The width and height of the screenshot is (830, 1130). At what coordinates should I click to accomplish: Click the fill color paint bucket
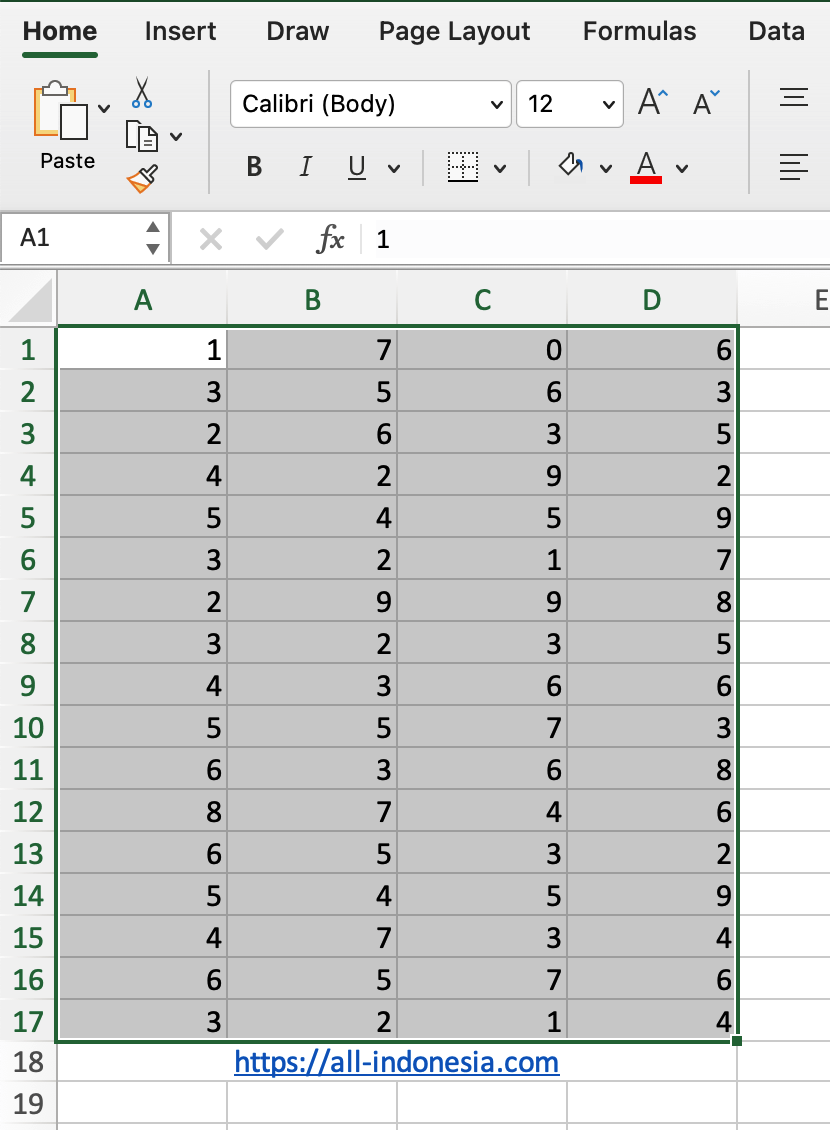coord(571,165)
